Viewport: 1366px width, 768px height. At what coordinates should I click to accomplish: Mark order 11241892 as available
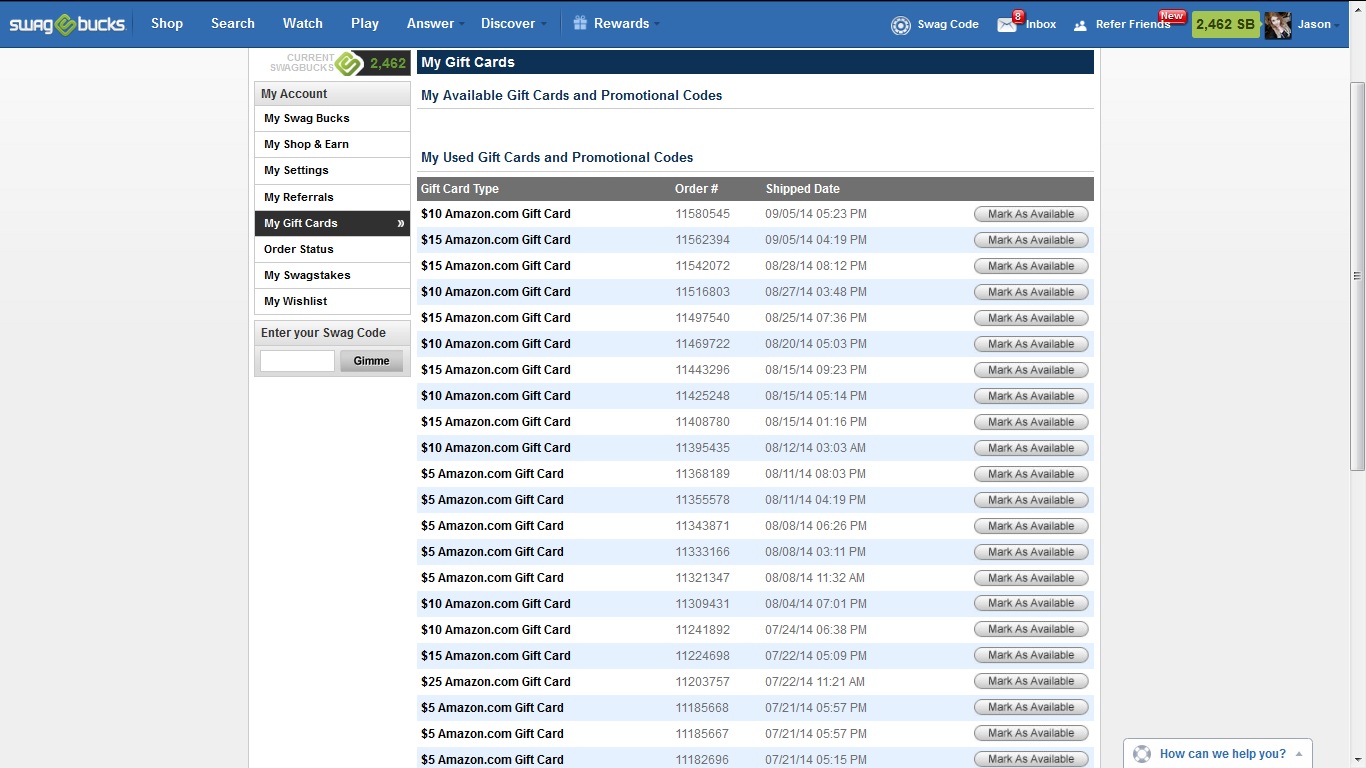pos(1031,629)
